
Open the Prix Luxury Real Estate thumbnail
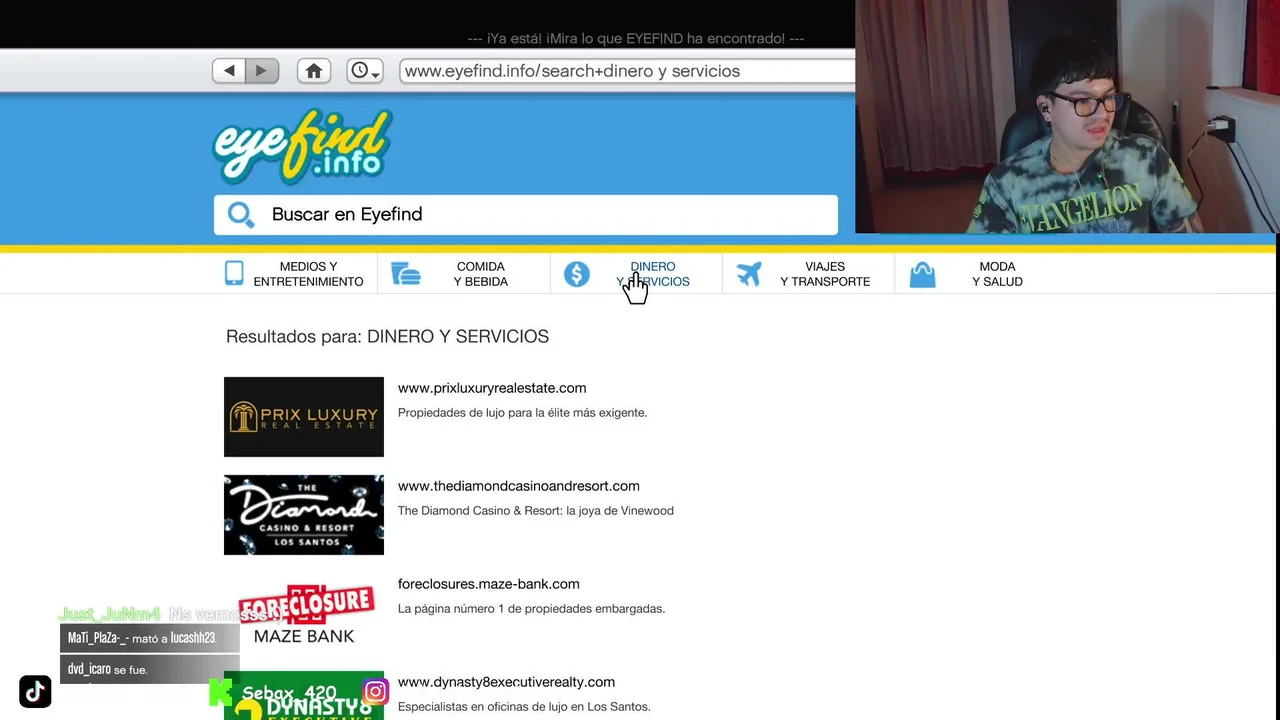304,417
